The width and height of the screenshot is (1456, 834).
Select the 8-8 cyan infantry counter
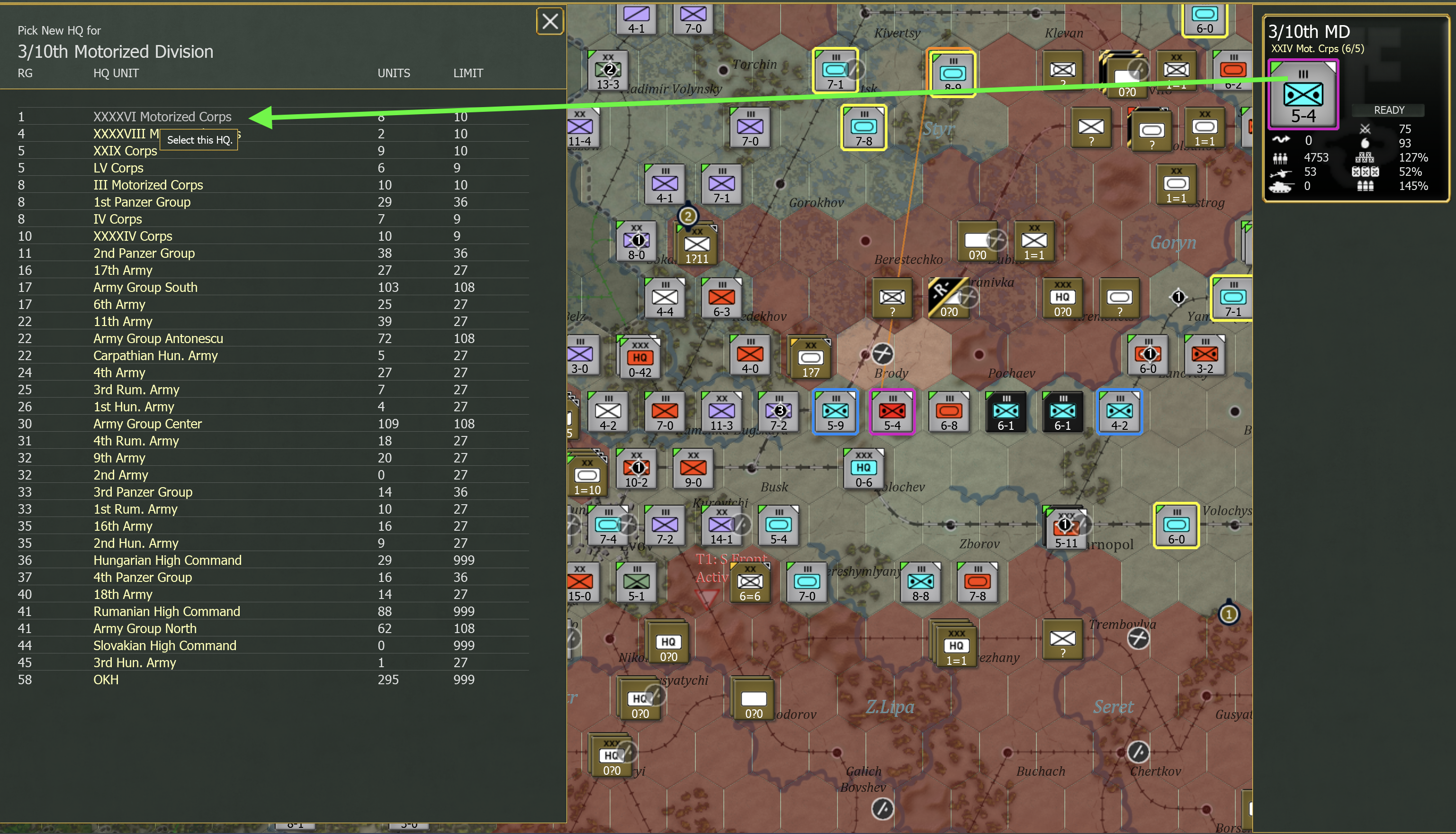coord(920,582)
